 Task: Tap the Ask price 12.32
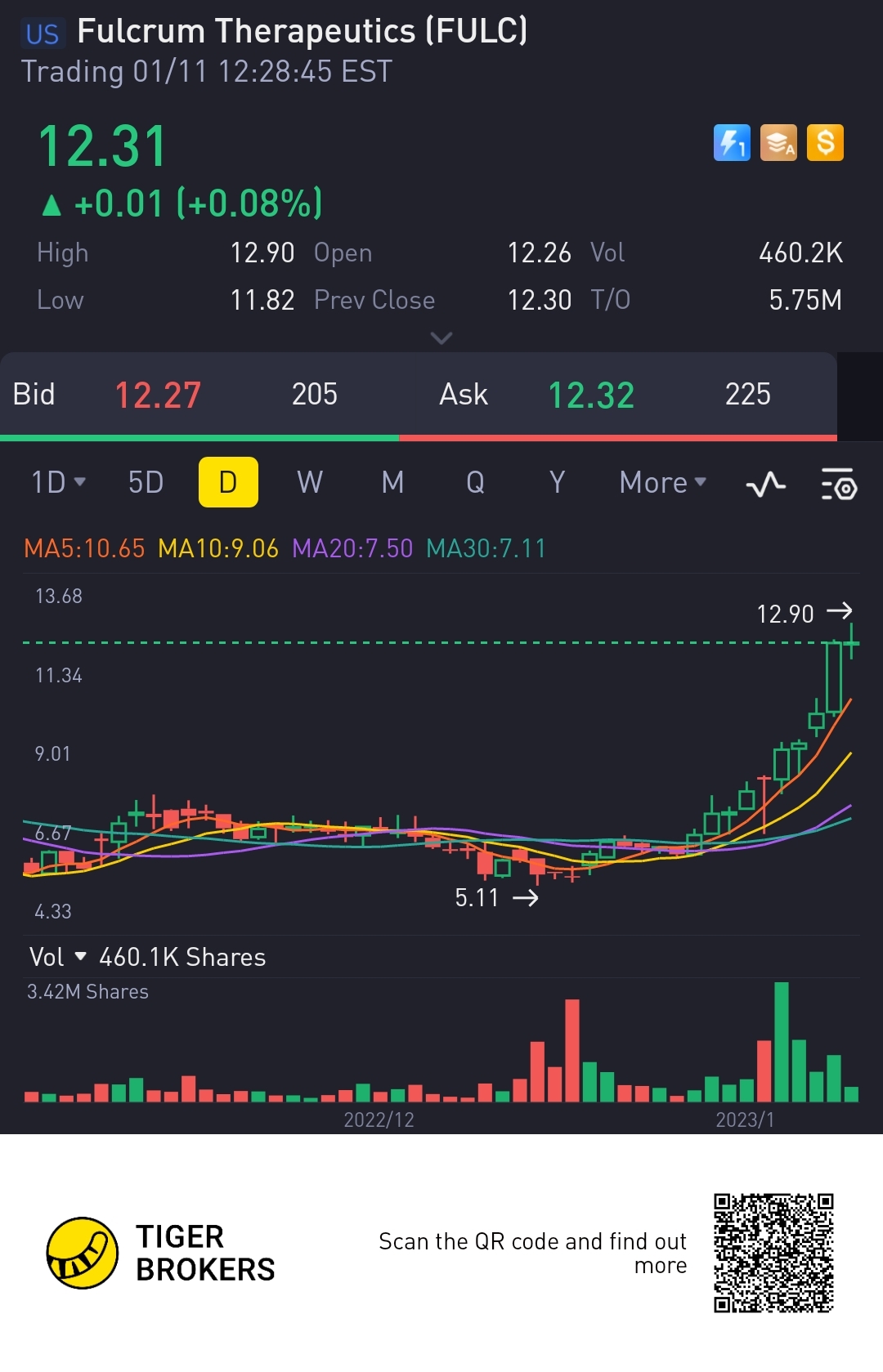coord(591,396)
